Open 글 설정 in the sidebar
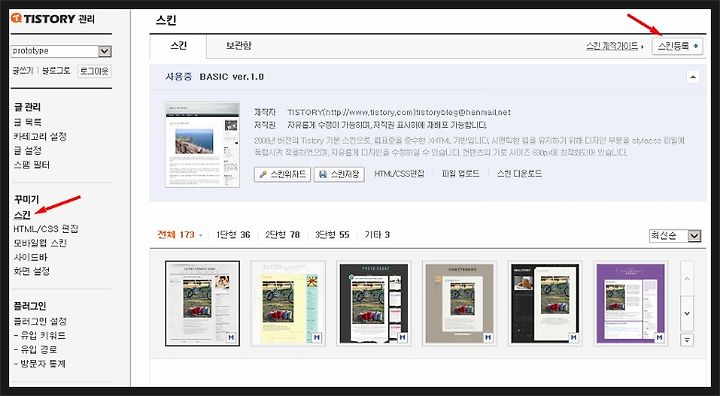 click(x=28, y=151)
